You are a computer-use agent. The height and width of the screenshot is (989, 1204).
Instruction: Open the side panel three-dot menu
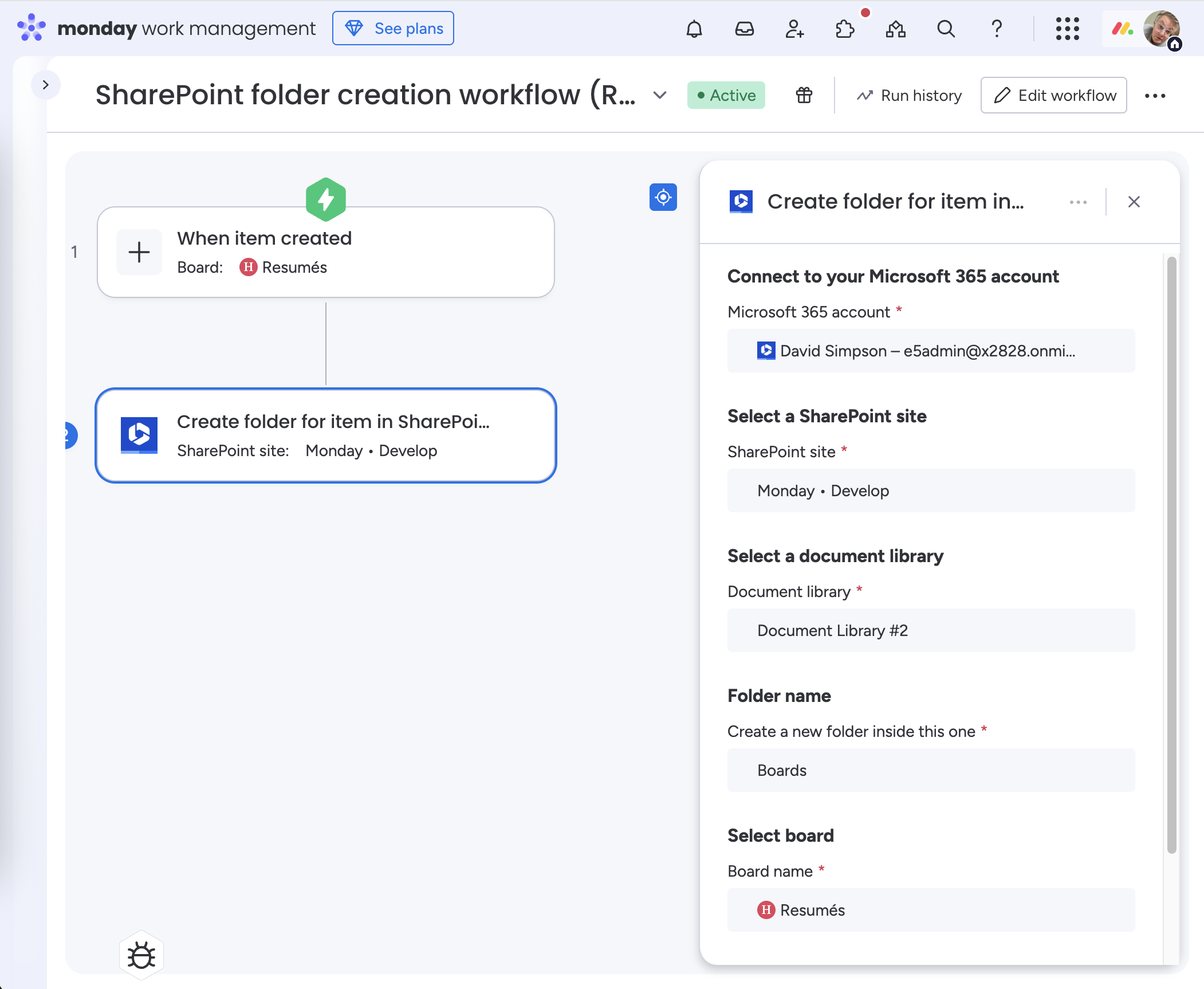1078,202
